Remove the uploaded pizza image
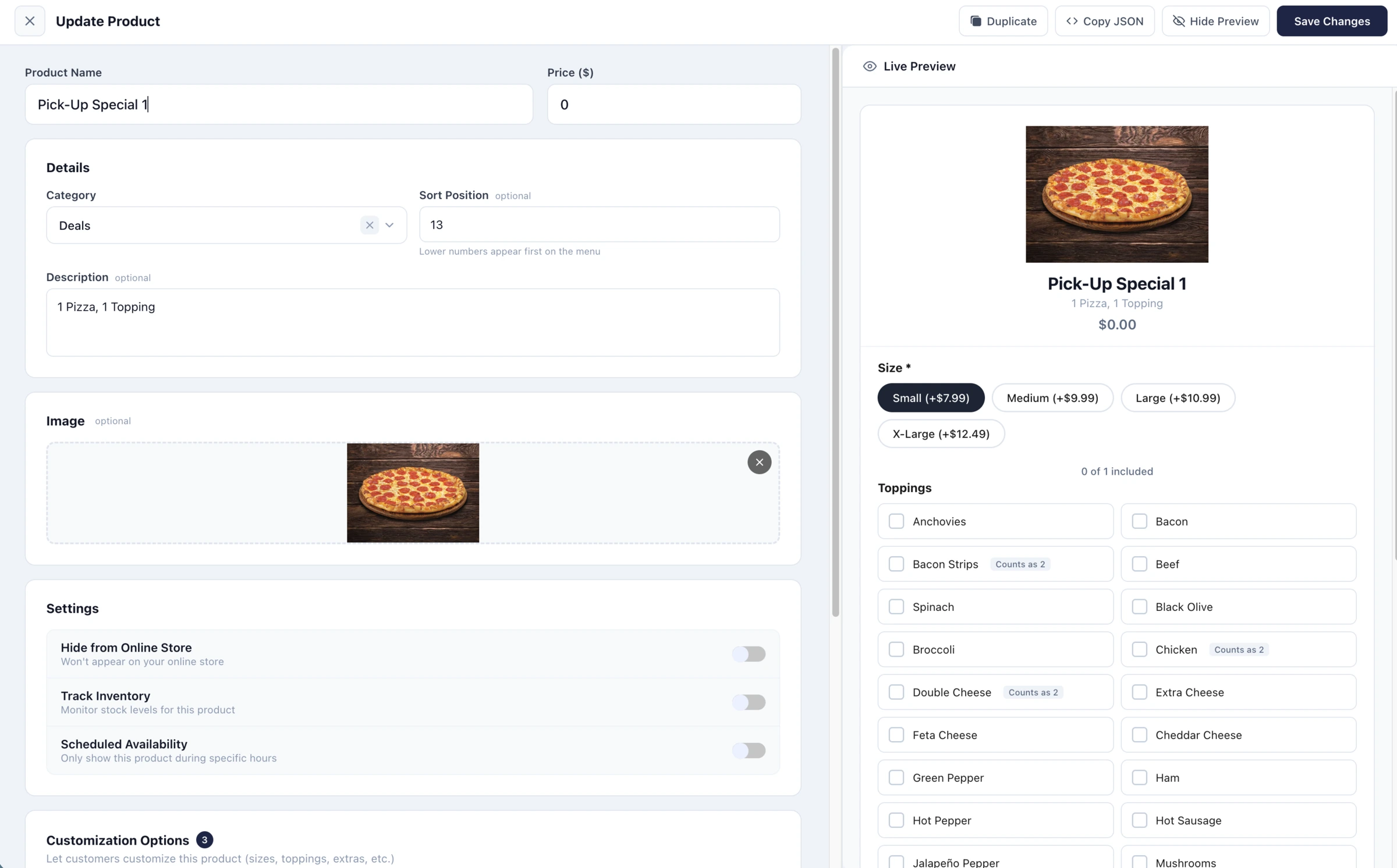Viewport: 1397px width, 868px height. tap(759, 463)
